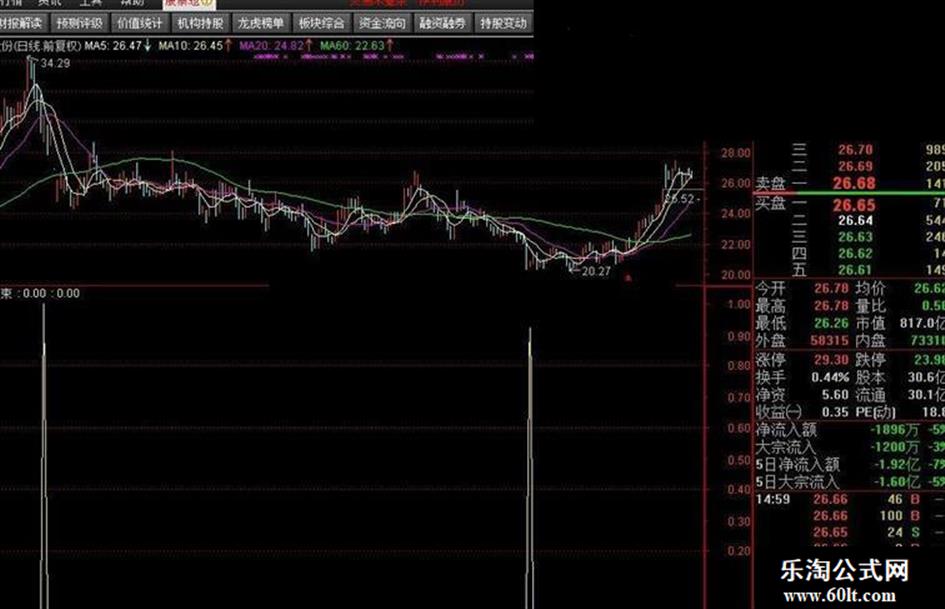This screenshot has height=609, width=945.
Task: Click the MA20: 24.82 indicator label
Action: 272,46
